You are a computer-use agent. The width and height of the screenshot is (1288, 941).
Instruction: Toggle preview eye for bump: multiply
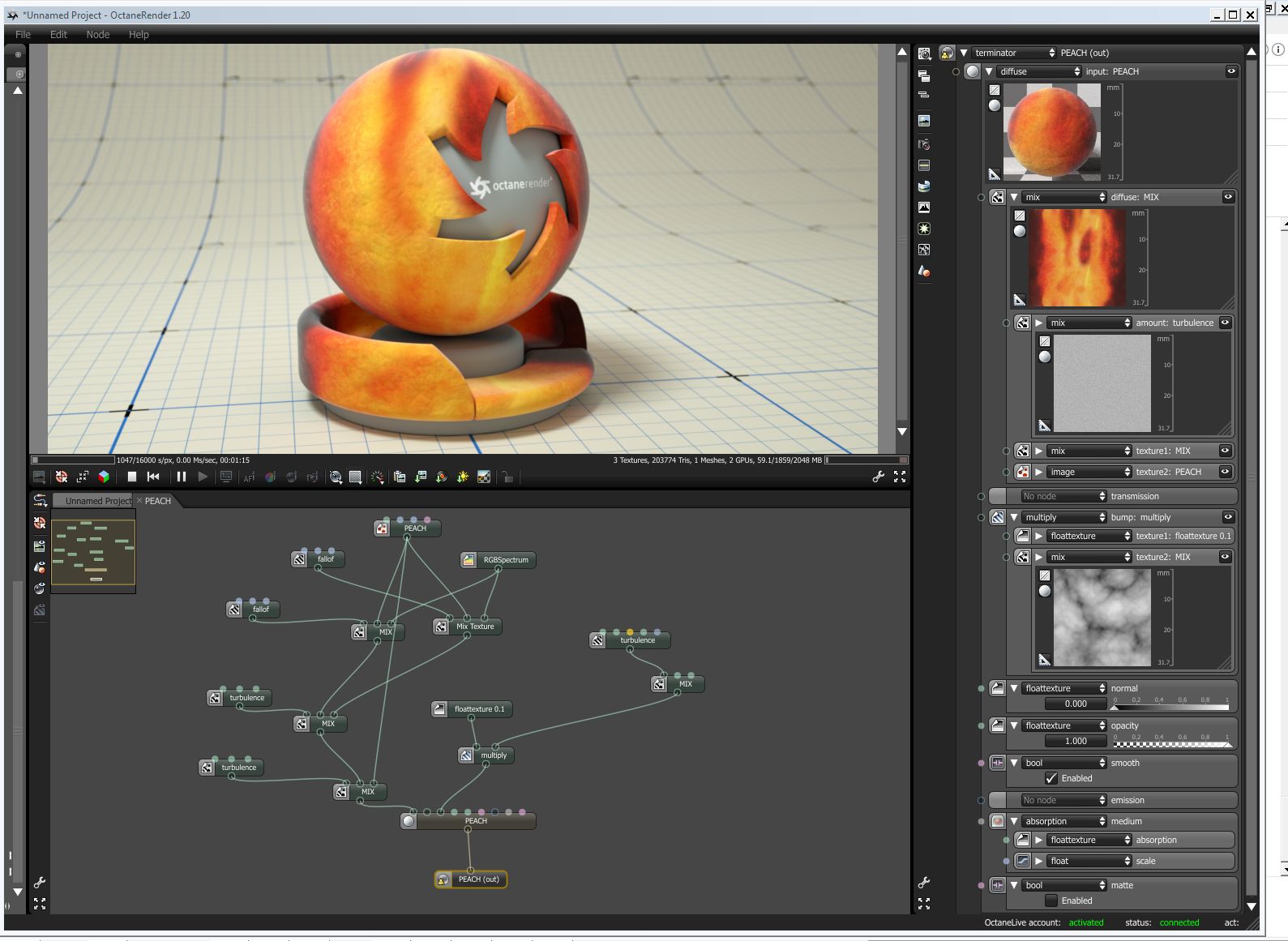pyautogui.click(x=1228, y=517)
